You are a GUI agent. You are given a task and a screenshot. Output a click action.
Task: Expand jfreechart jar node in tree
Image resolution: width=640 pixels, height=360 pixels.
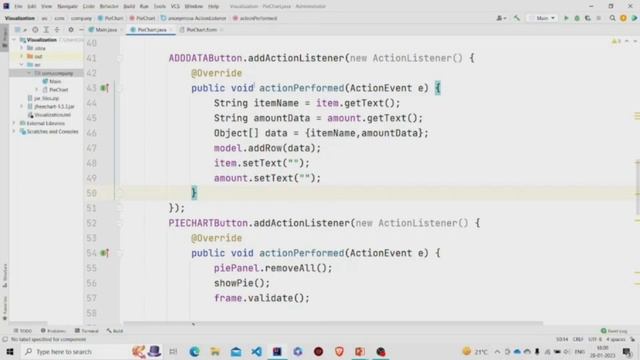22,106
